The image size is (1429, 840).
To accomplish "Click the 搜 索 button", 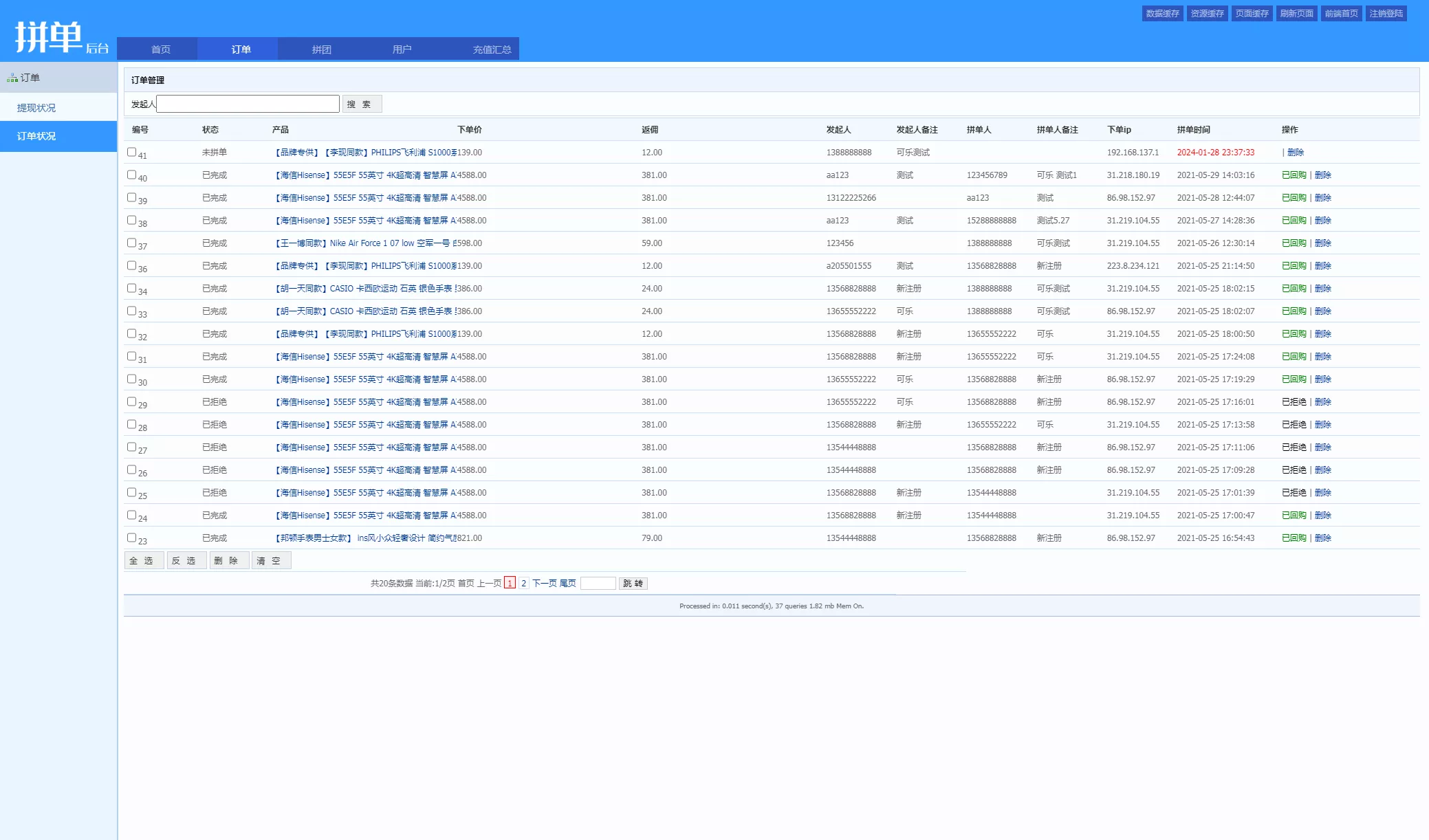I will pos(362,104).
